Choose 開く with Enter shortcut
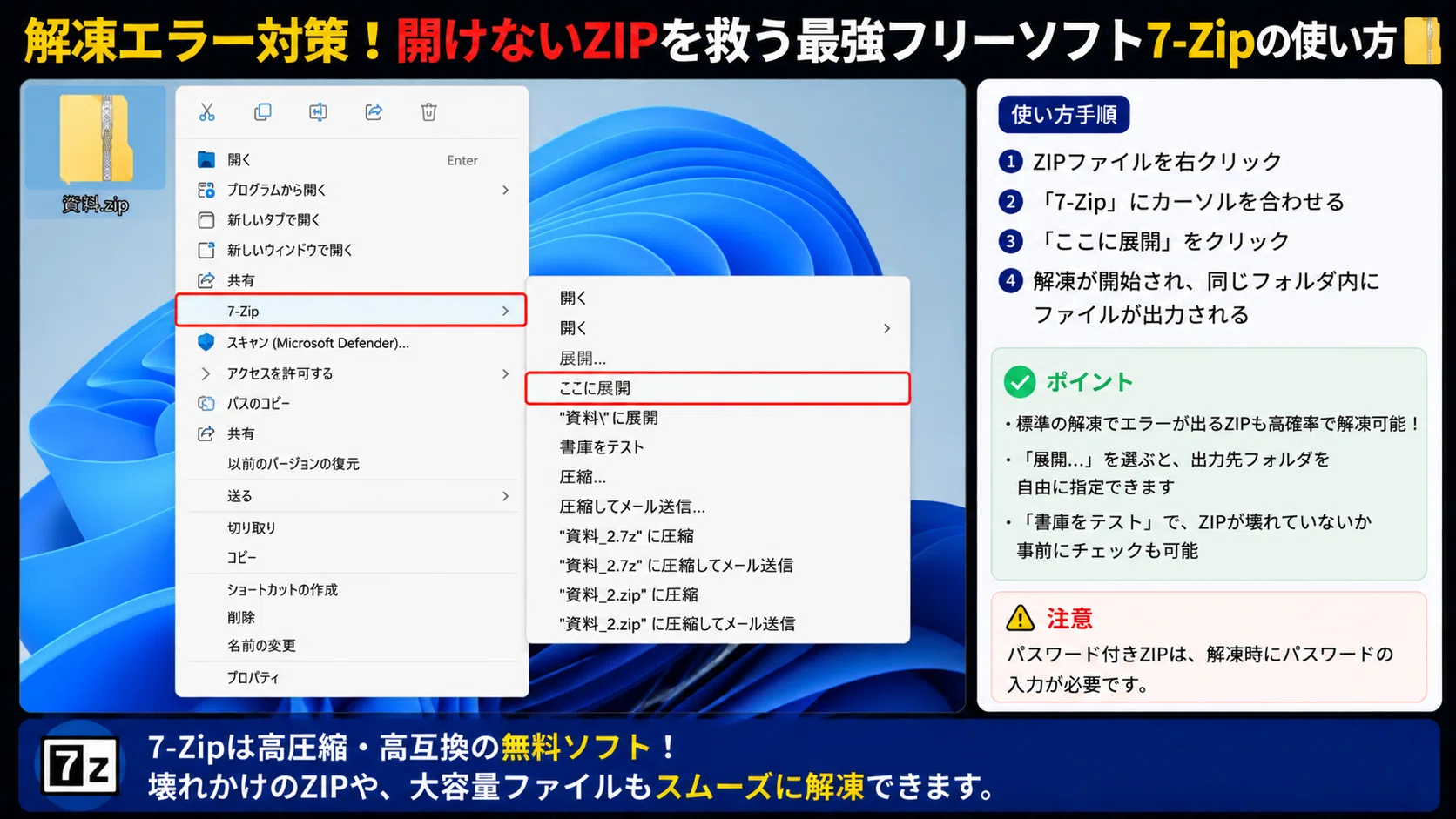1456x819 pixels. (x=351, y=159)
